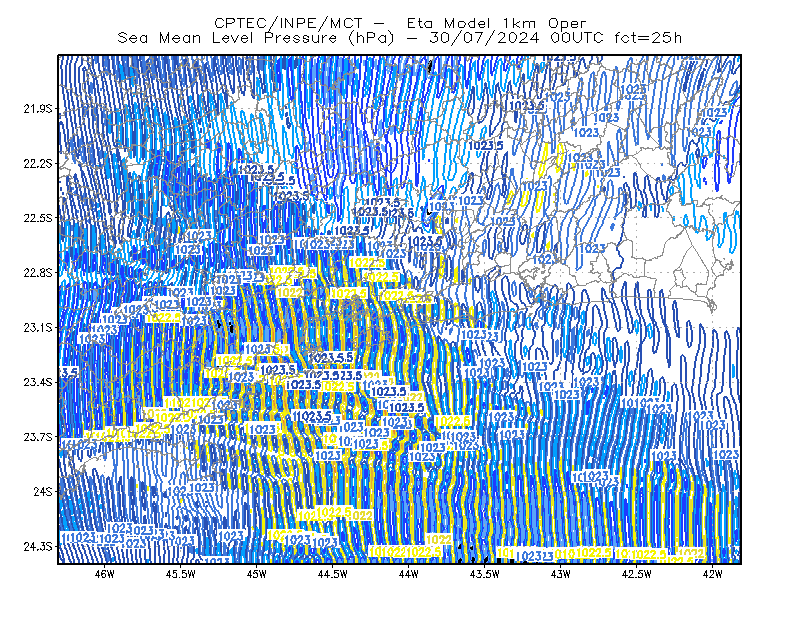800x618 pixels.
Task: Click the 43.5W longitude tick label
Action: tap(485, 574)
